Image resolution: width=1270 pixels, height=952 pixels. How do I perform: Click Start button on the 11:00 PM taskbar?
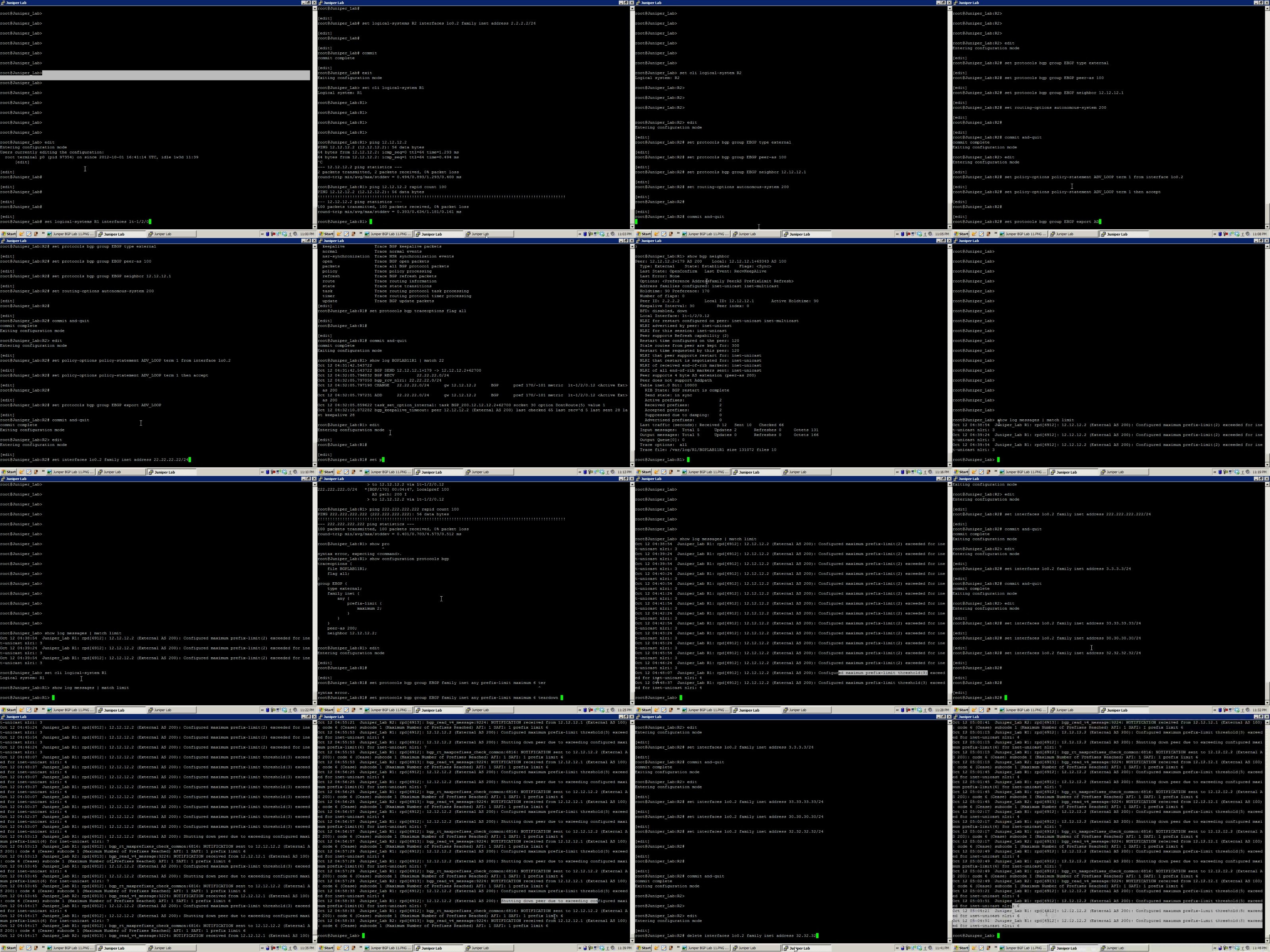coord(9,234)
